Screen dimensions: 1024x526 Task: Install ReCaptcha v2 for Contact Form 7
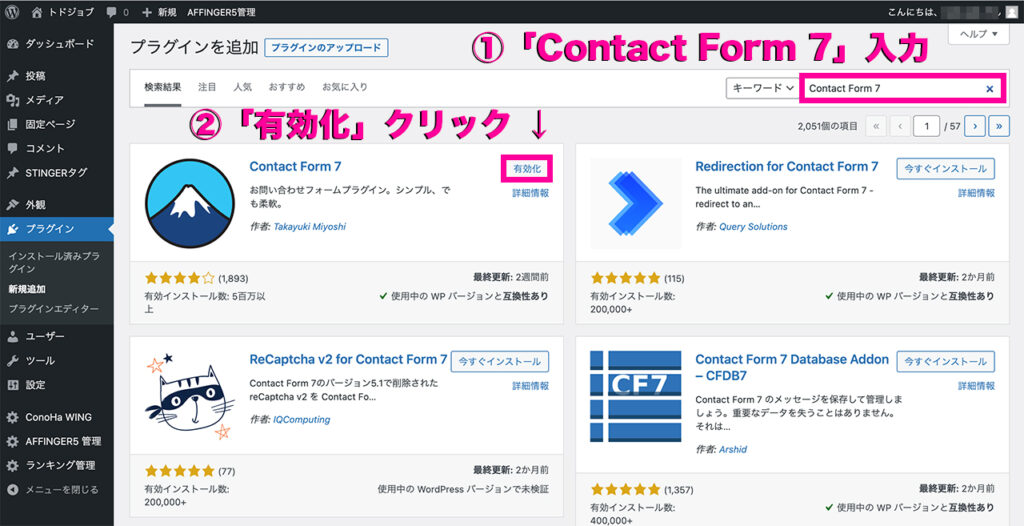(500, 361)
